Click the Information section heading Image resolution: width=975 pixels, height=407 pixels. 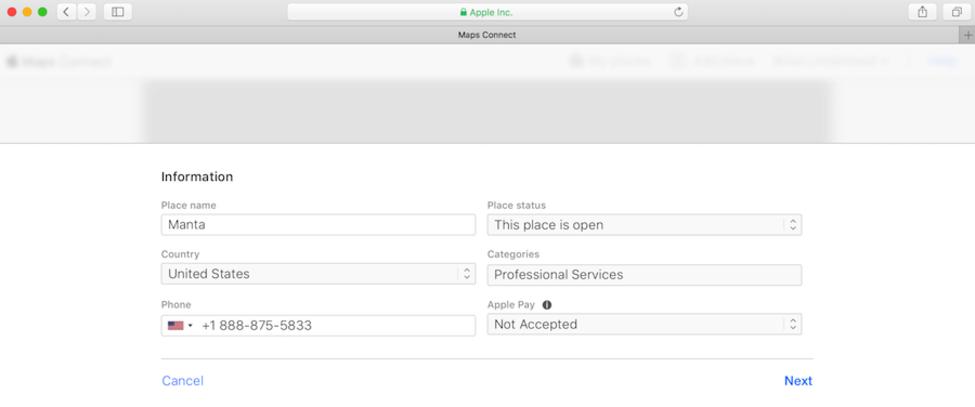197,177
